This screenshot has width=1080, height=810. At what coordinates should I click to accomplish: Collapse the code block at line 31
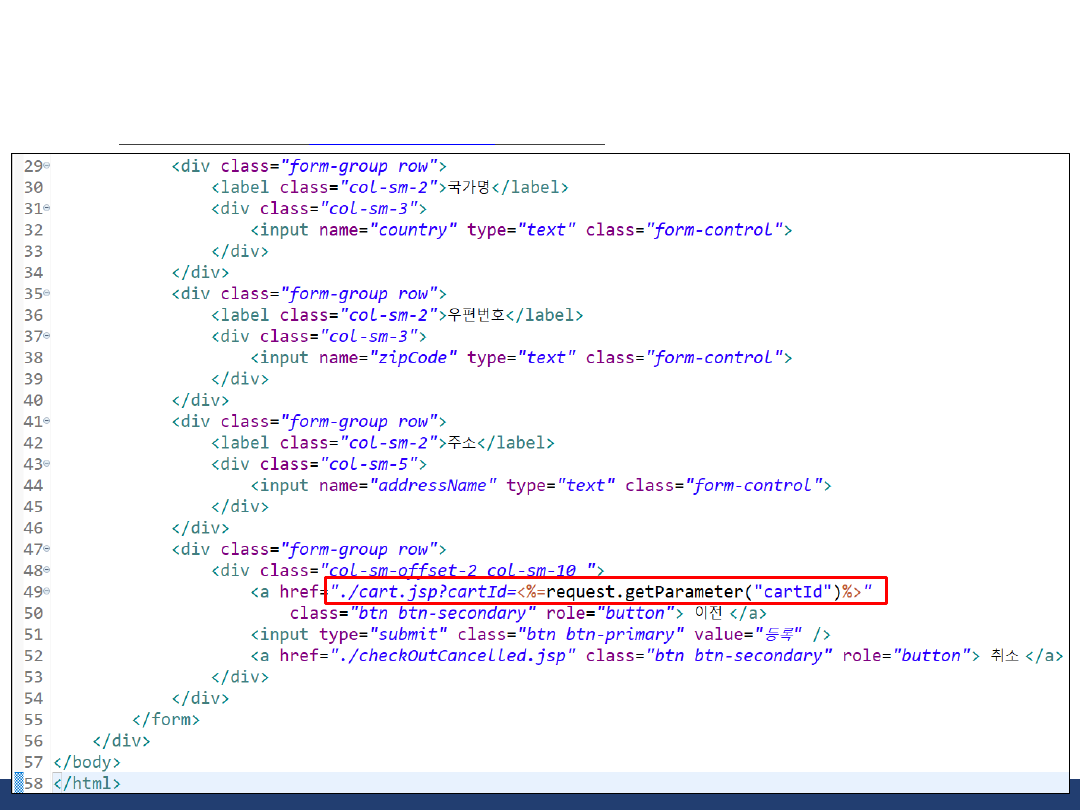coord(47,208)
